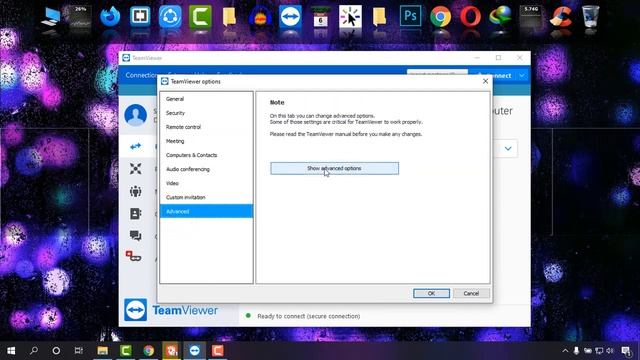Click the 26% CPU meter gadget

pyautogui.click(x=80, y=17)
